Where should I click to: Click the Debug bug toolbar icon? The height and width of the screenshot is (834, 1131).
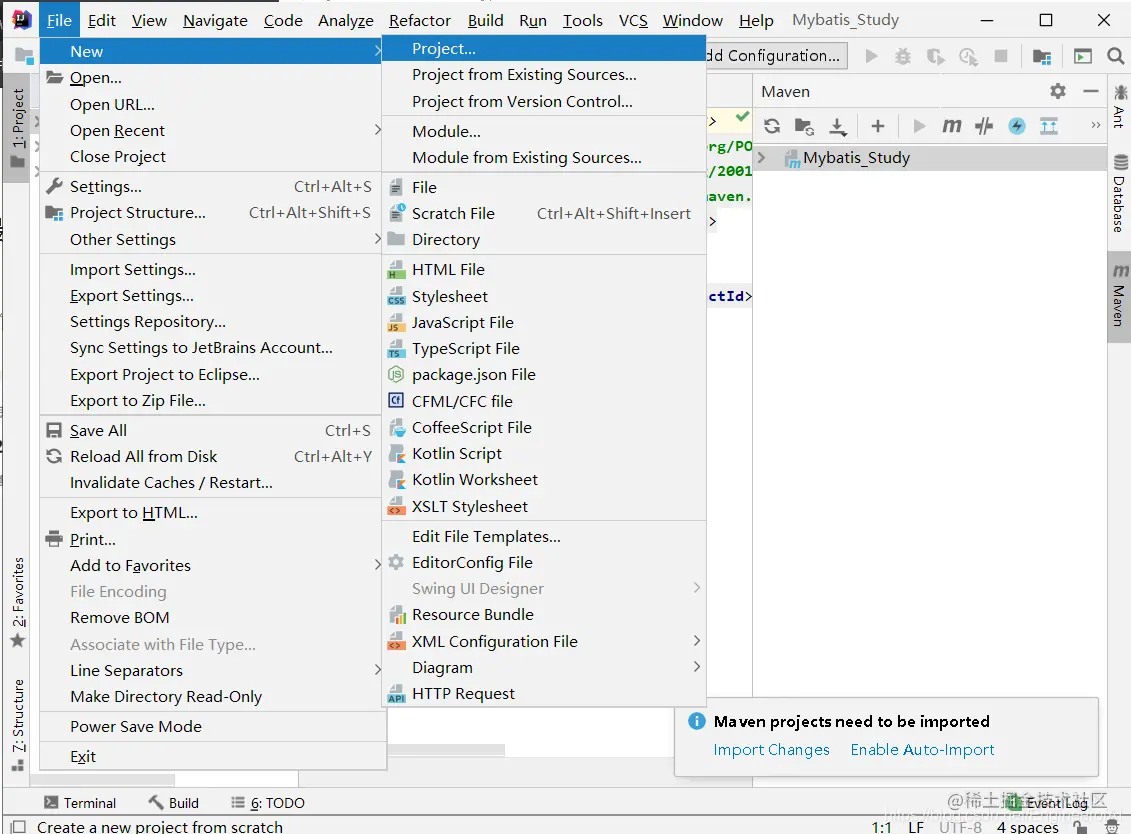[x=902, y=56]
